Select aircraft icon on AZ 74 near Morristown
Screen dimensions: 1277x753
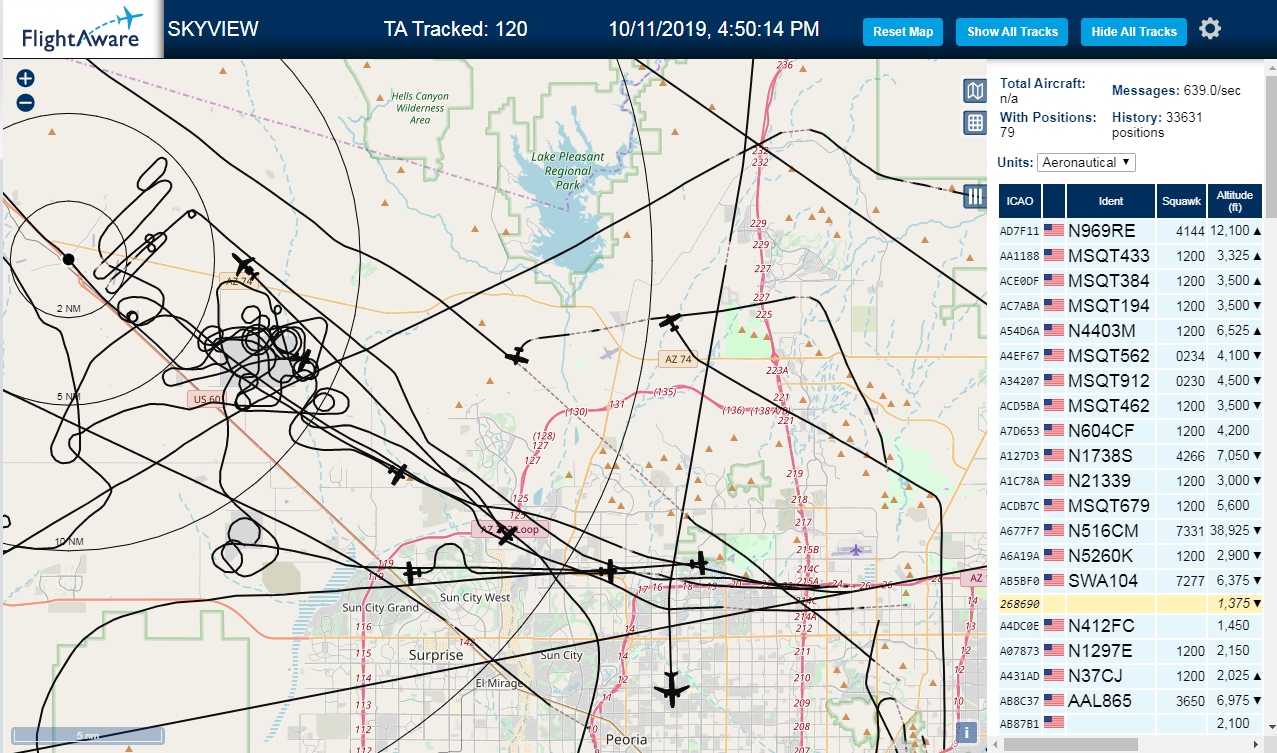pos(243,266)
